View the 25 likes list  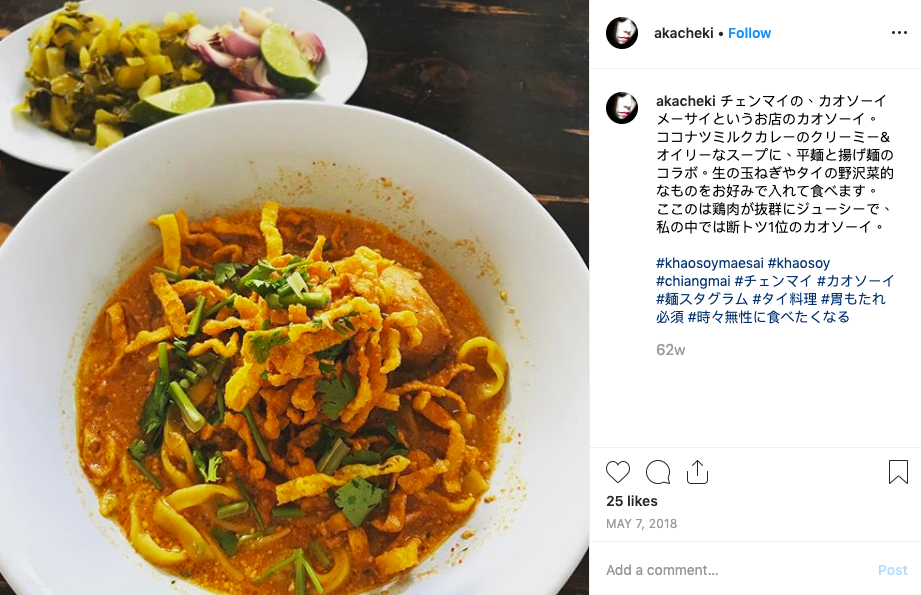point(631,501)
